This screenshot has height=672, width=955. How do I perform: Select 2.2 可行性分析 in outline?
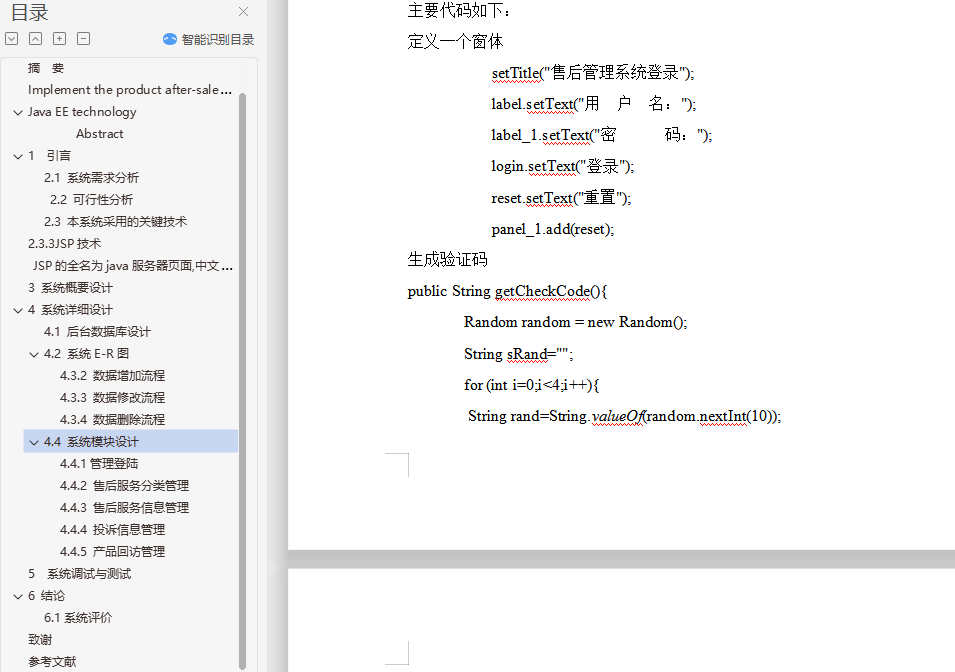91,200
